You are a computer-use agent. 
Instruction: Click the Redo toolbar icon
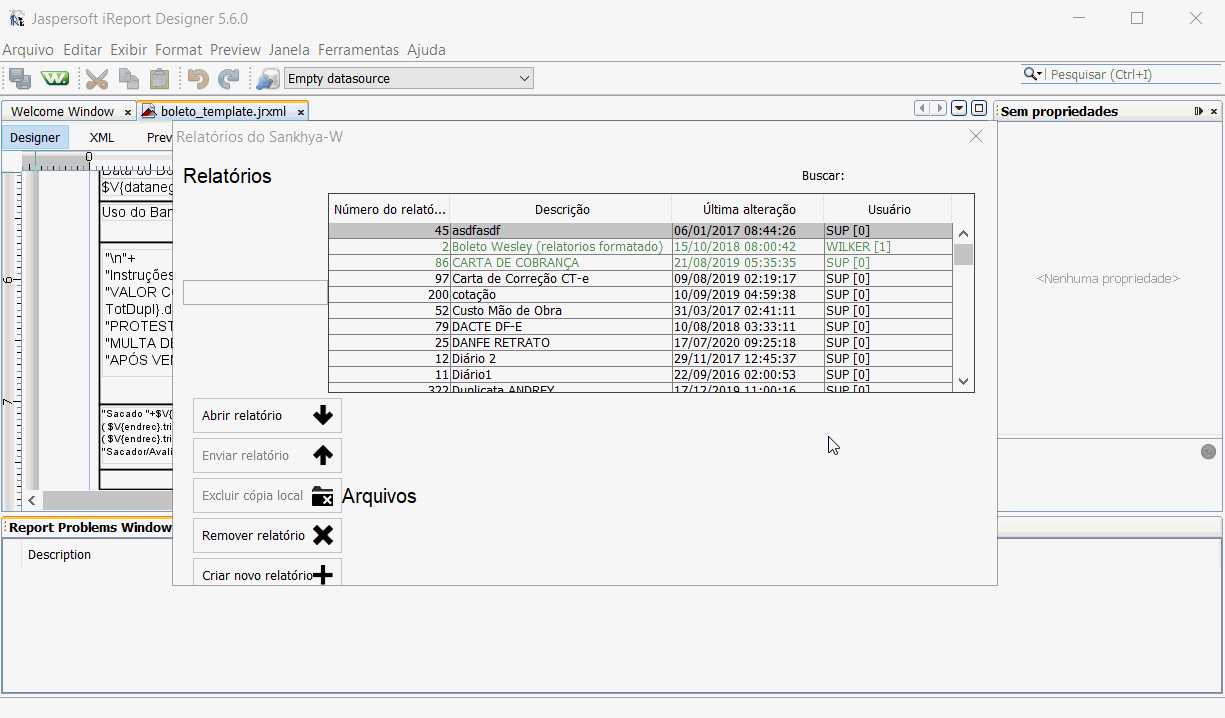point(229,78)
